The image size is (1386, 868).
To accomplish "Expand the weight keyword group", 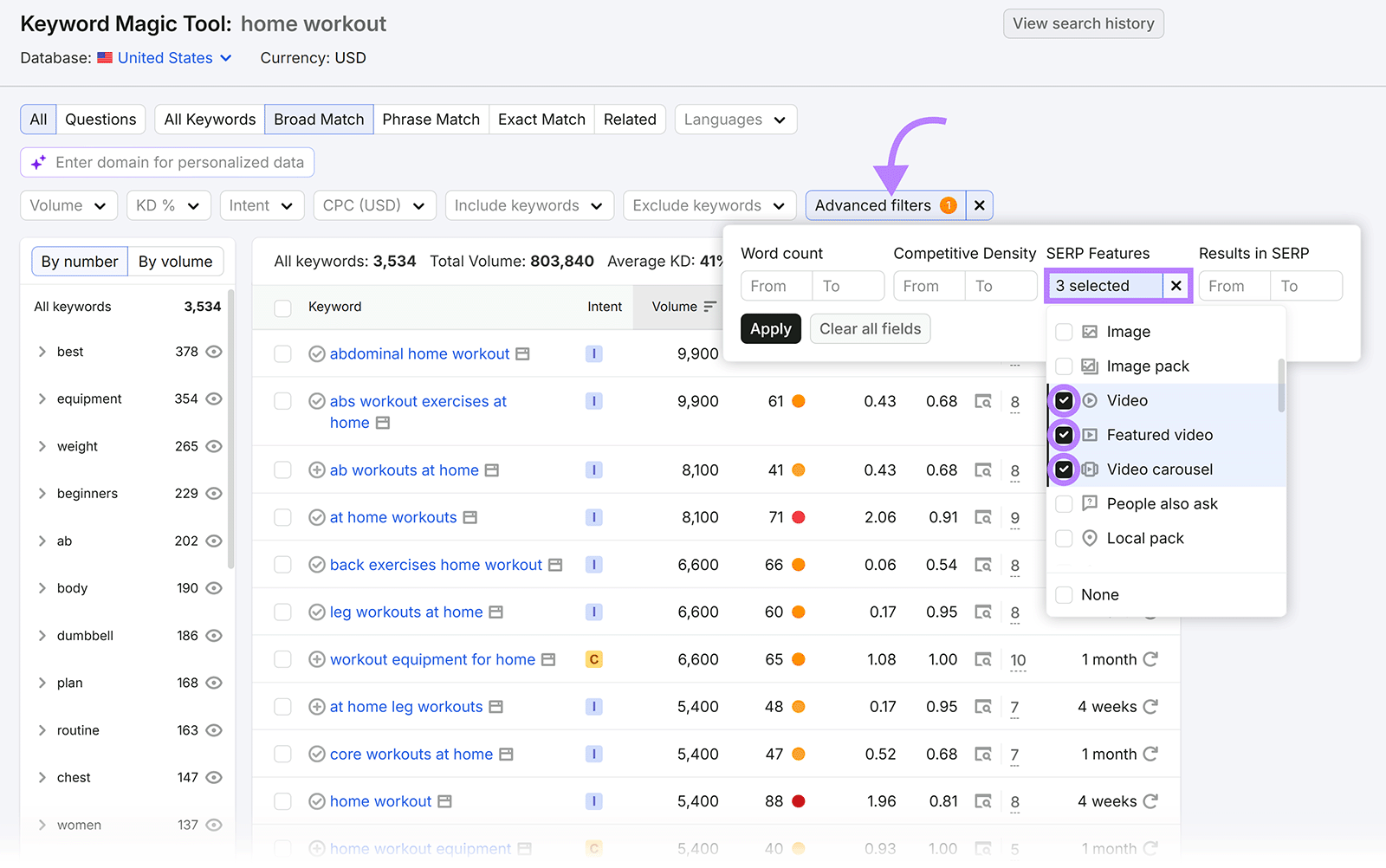I will (42, 446).
